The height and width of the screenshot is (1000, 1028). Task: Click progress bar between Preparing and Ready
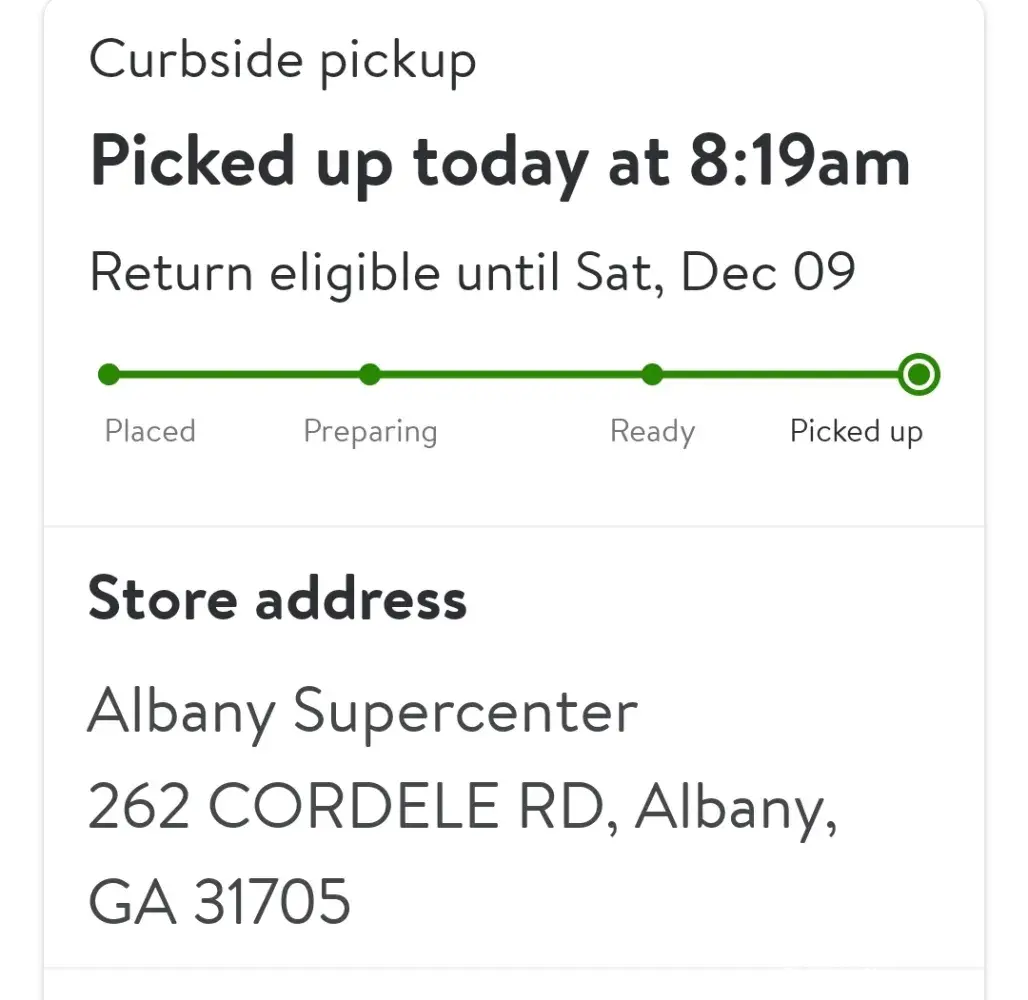[510, 375]
